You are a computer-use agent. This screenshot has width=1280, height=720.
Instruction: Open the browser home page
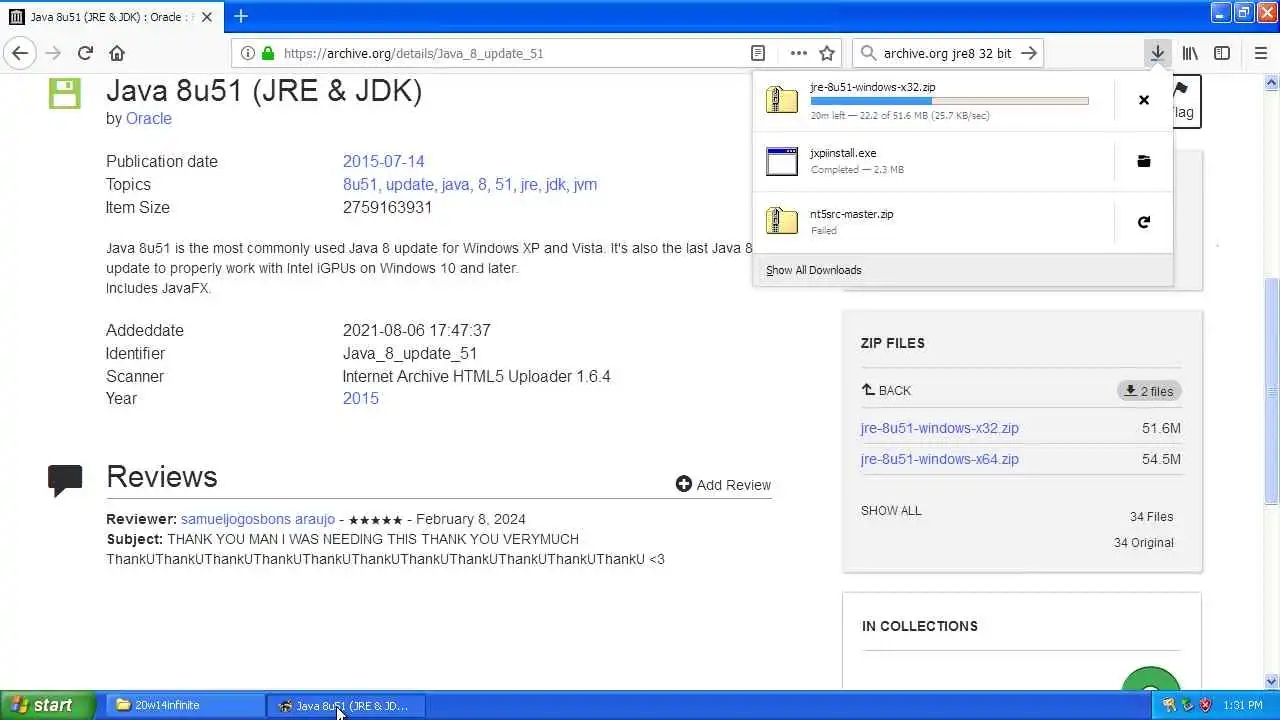pyautogui.click(x=117, y=53)
